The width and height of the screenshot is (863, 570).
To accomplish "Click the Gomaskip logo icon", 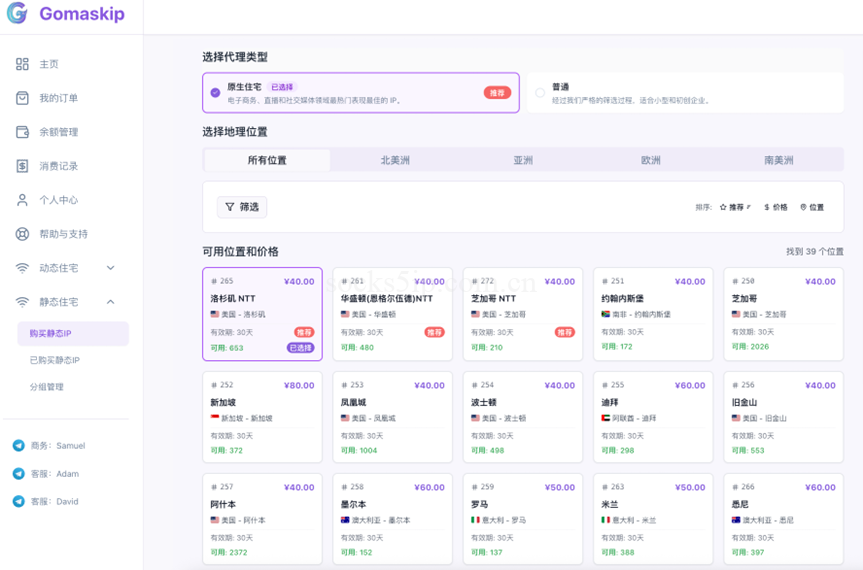I will 17,14.
